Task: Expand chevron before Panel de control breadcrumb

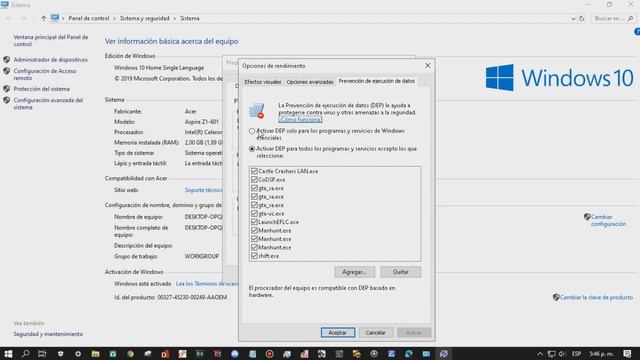Action: click(63, 18)
